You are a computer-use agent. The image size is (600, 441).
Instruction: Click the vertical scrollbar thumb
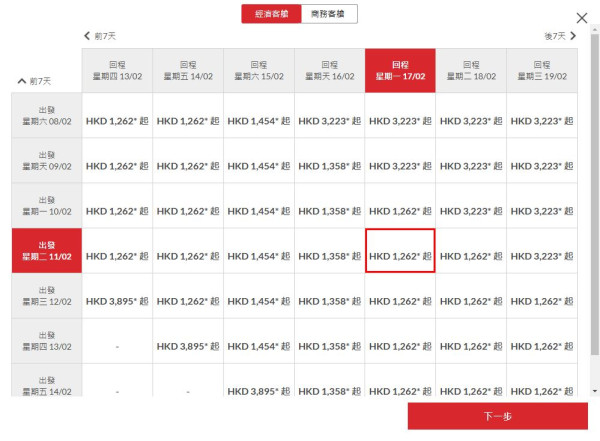(595, 193)
